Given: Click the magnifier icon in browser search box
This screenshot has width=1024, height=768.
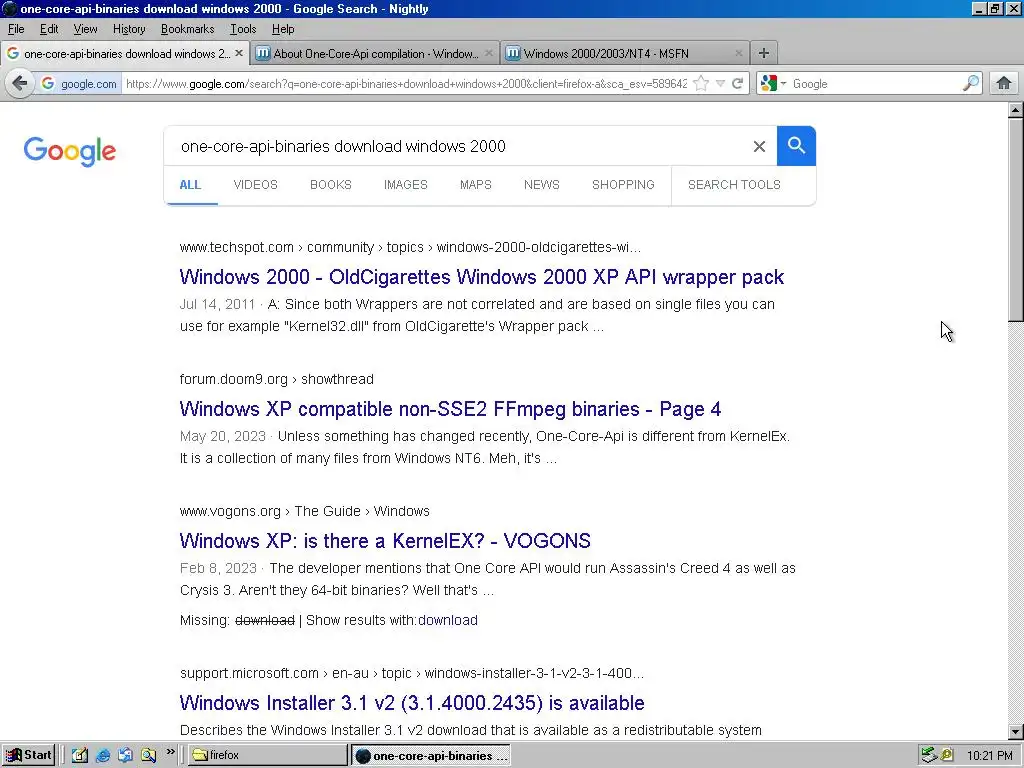Looking at the screenshot, I should [x=971, y=83].
